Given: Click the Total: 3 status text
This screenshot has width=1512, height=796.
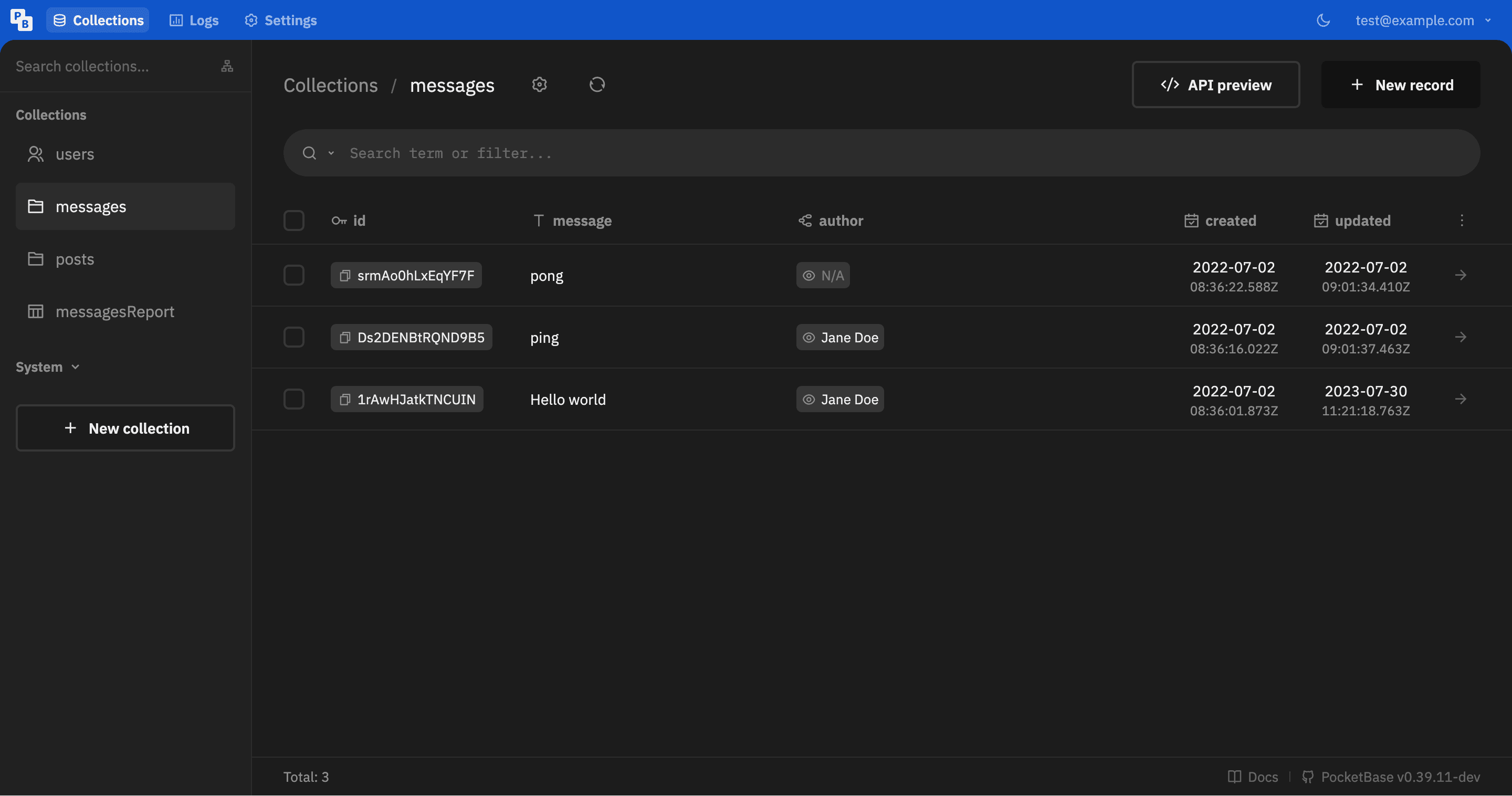Looking at the screenshot, I should pos(306,777).
